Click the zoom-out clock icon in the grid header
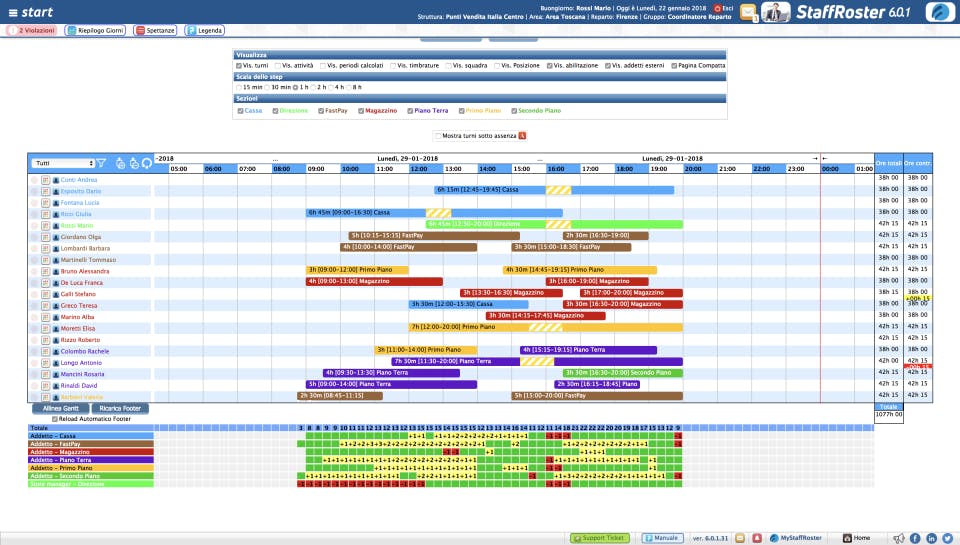The image size is (960, 545). [134, 163]
